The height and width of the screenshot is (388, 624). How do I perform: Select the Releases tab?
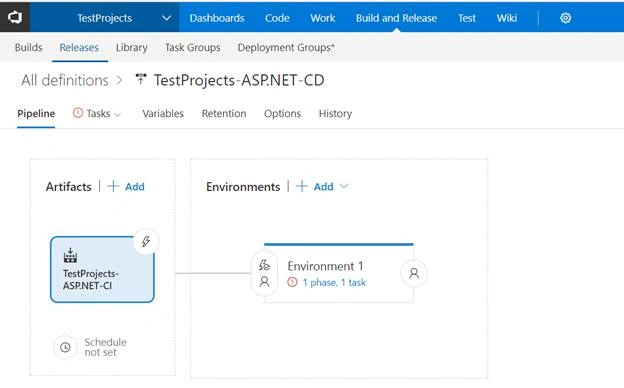point(79,47)
